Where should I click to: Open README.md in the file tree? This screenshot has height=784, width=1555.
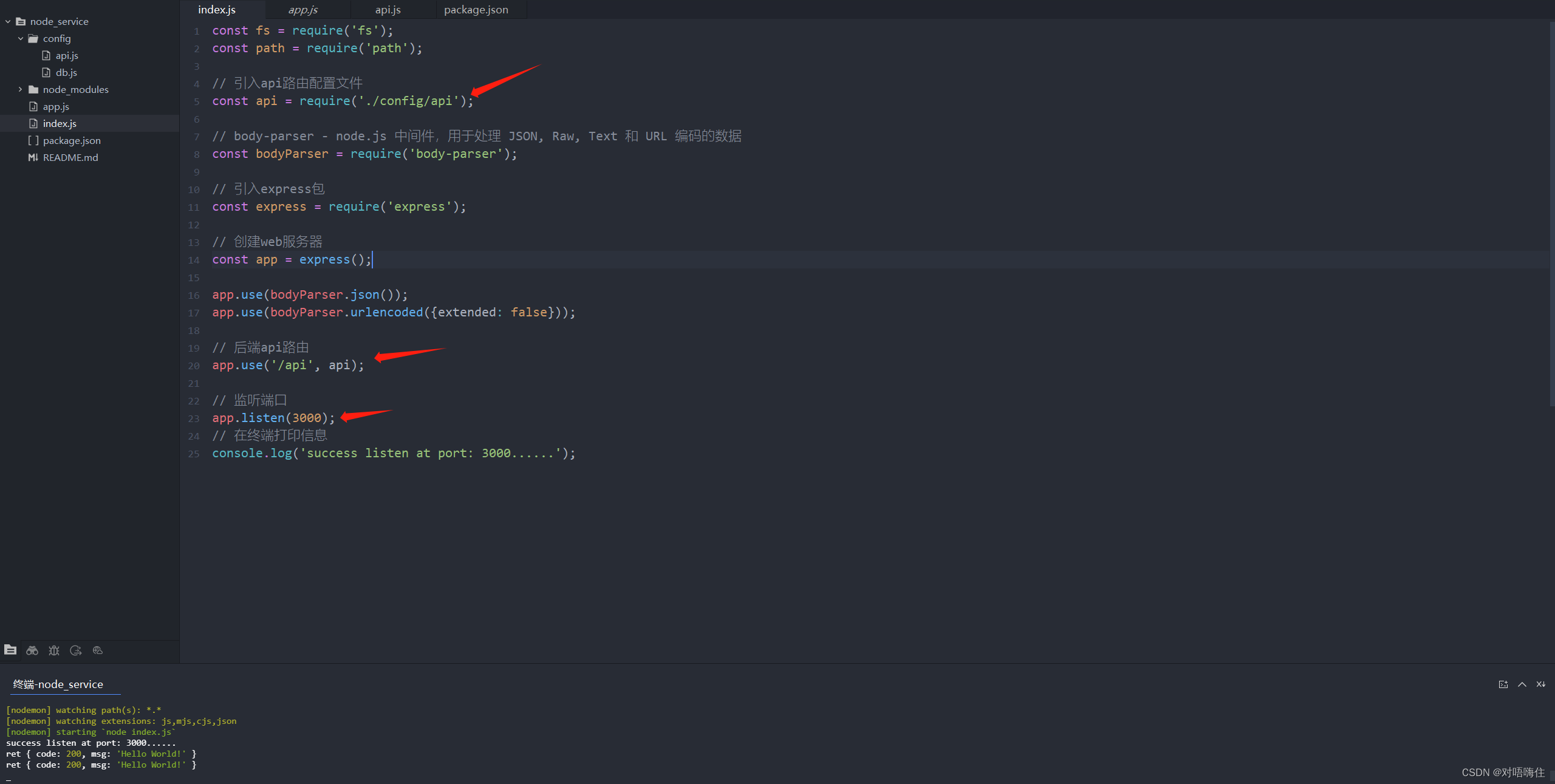click(x=70, y=157)
